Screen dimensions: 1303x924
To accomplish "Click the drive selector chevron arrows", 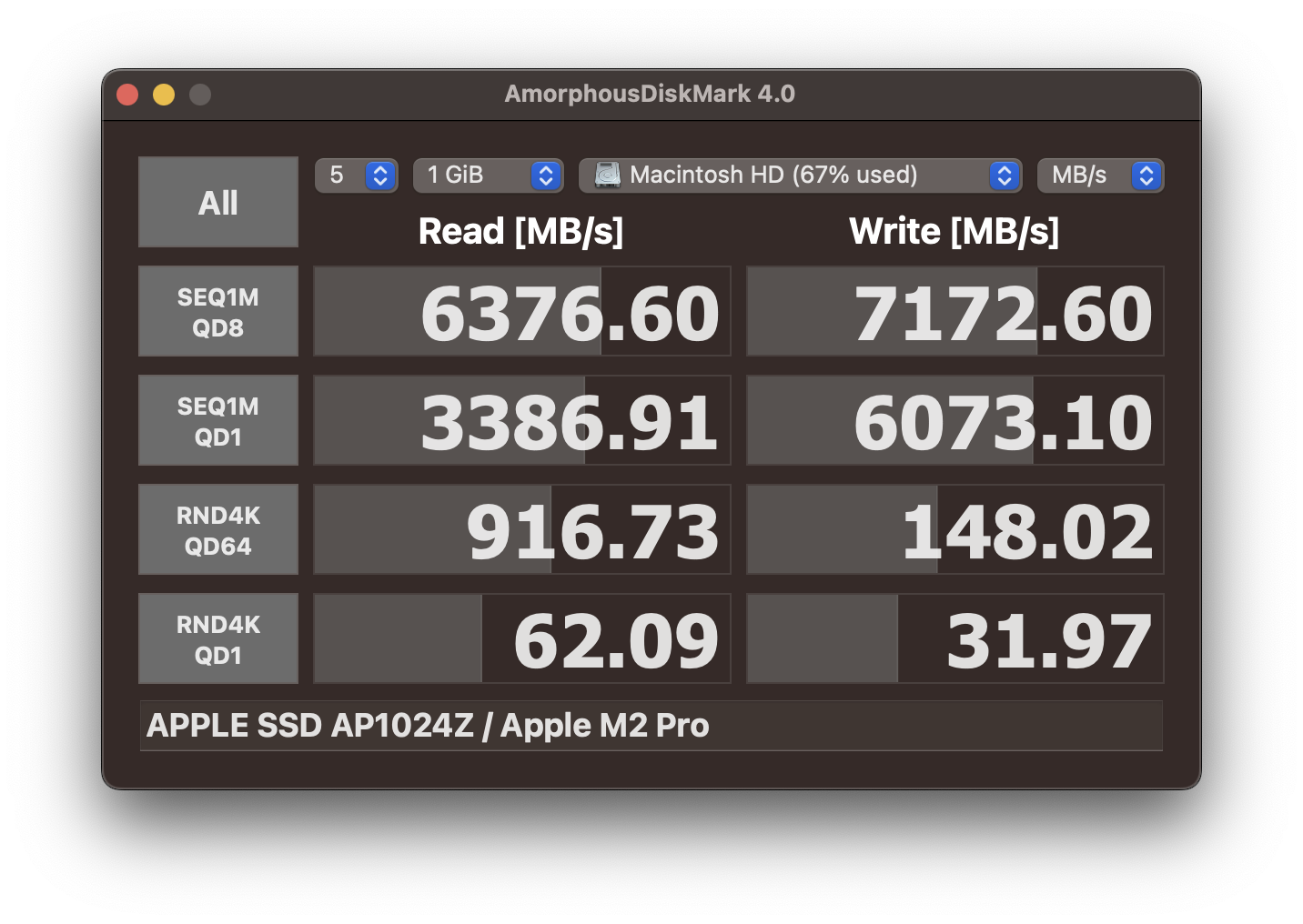I will coord(1005,176).
